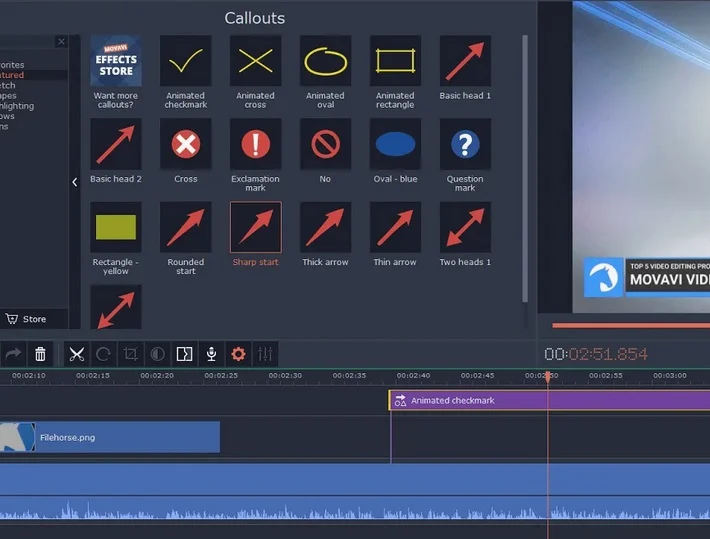Open the Movavi Effects Store thumbnail
710x539 pixels.
(115, 61)
